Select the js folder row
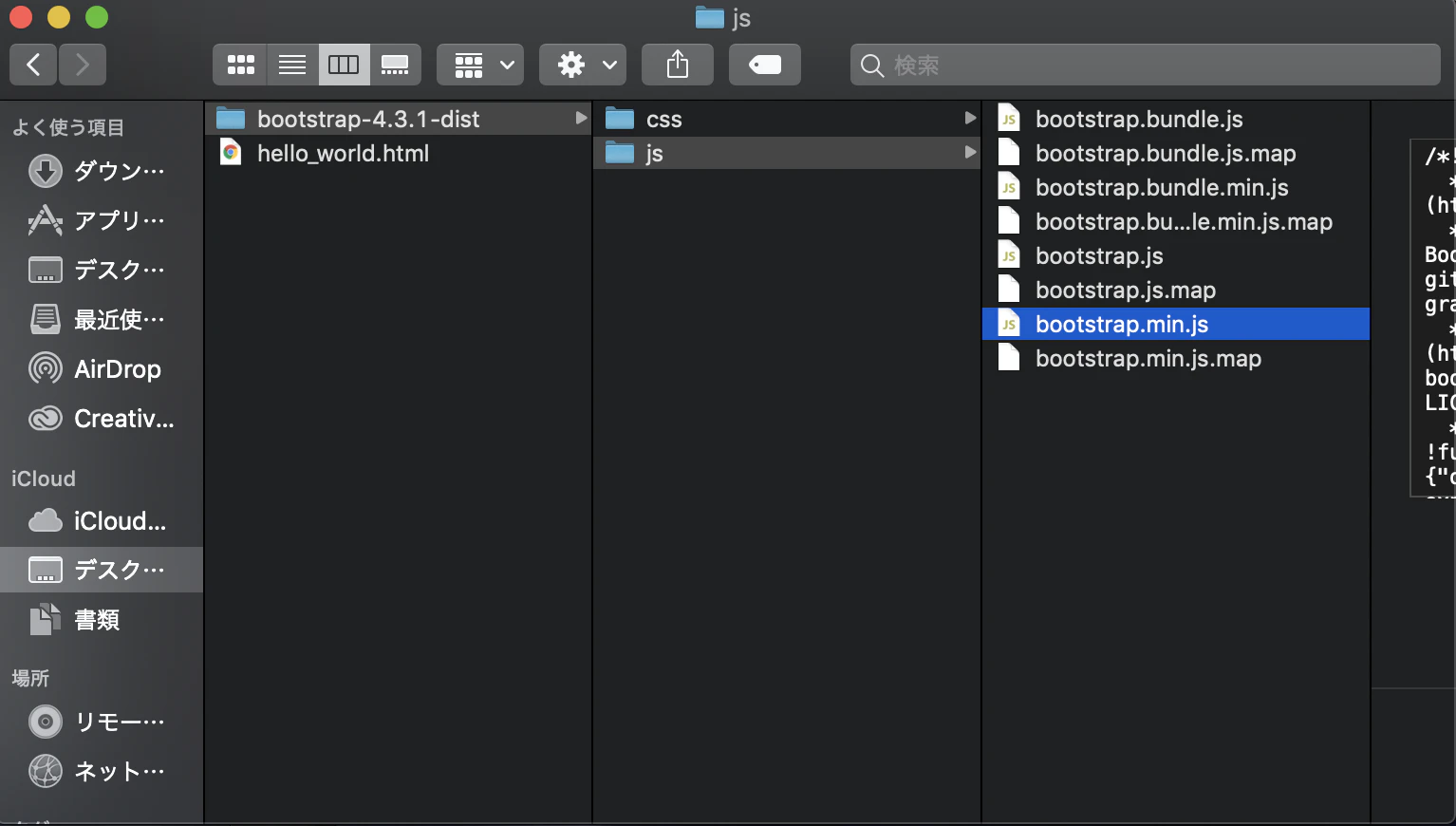 tap(787, 153)
